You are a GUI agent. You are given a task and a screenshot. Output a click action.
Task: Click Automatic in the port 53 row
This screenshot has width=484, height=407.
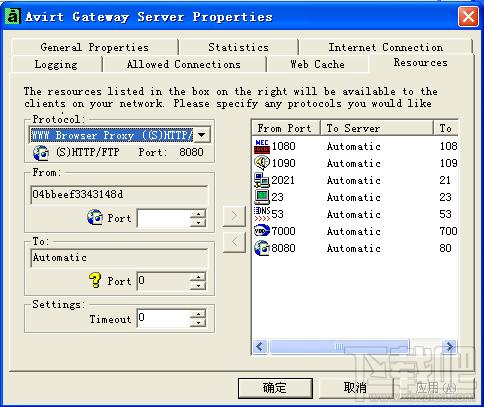pyautogui.click(x=354, y=214)
